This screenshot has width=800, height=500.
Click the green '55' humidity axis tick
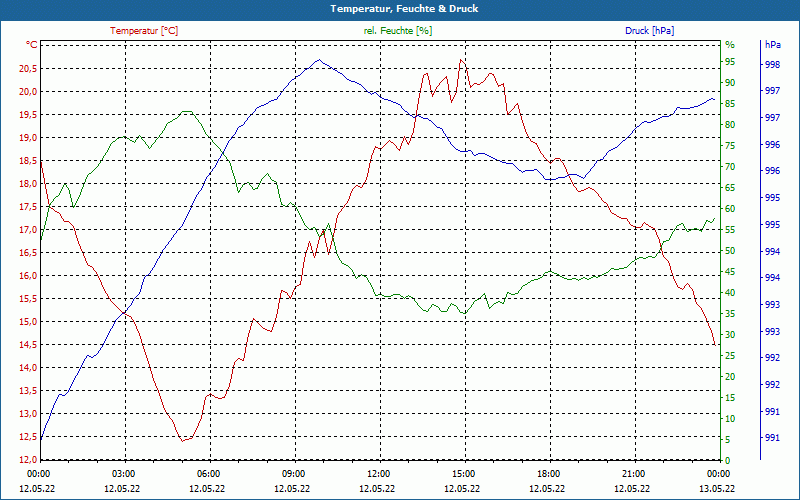pyautogui.click(x=730, y=230)
